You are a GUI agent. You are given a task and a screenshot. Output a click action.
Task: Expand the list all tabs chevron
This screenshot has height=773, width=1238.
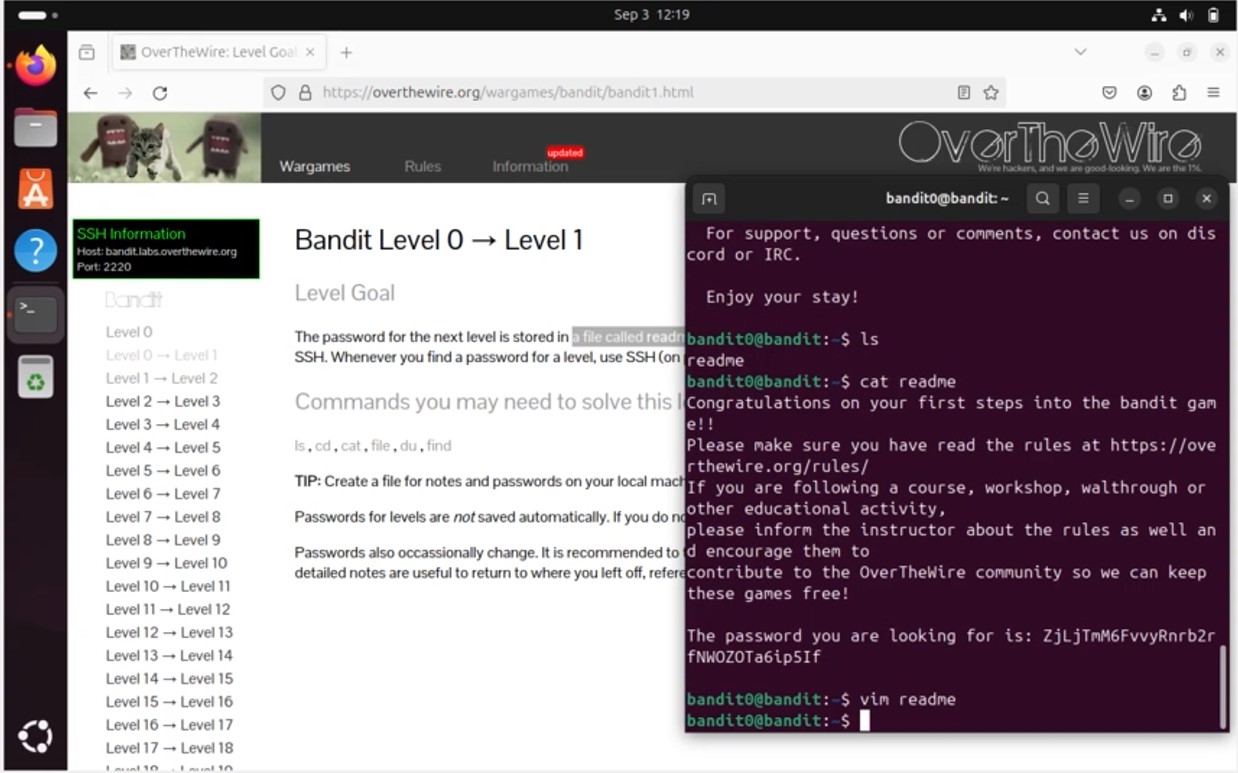pos(1080,52)
